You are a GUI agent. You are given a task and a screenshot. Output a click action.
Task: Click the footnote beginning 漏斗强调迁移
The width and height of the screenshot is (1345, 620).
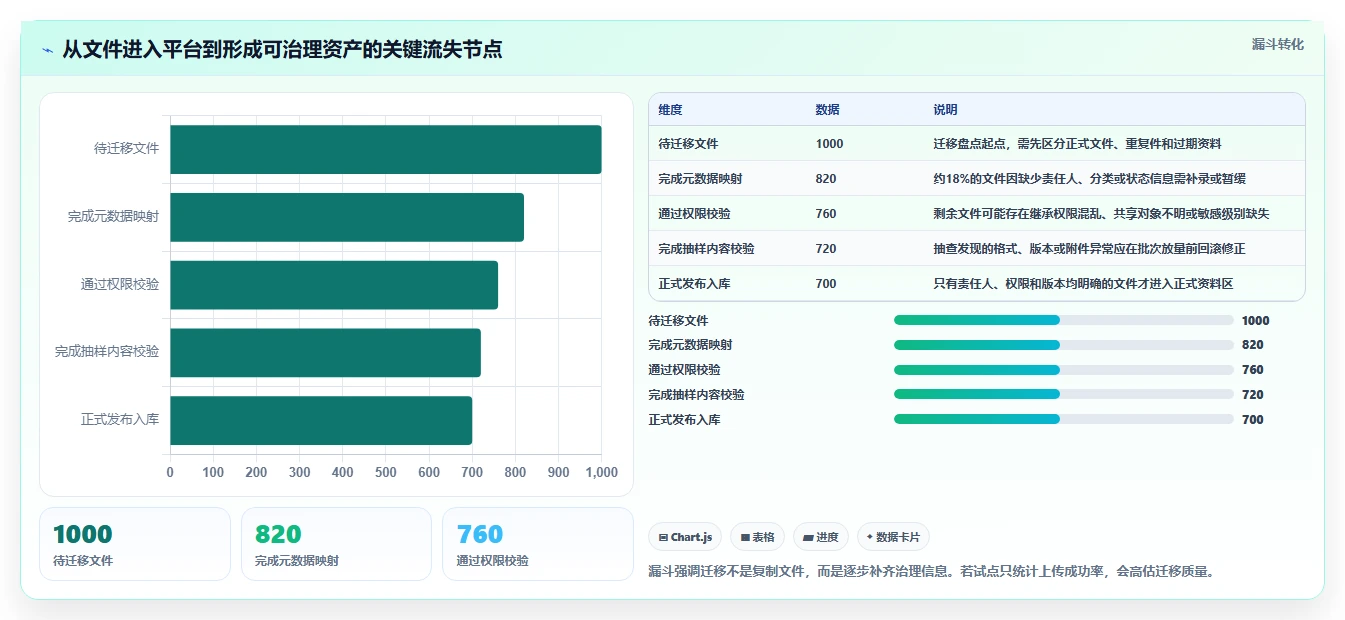tap(932, 572)
